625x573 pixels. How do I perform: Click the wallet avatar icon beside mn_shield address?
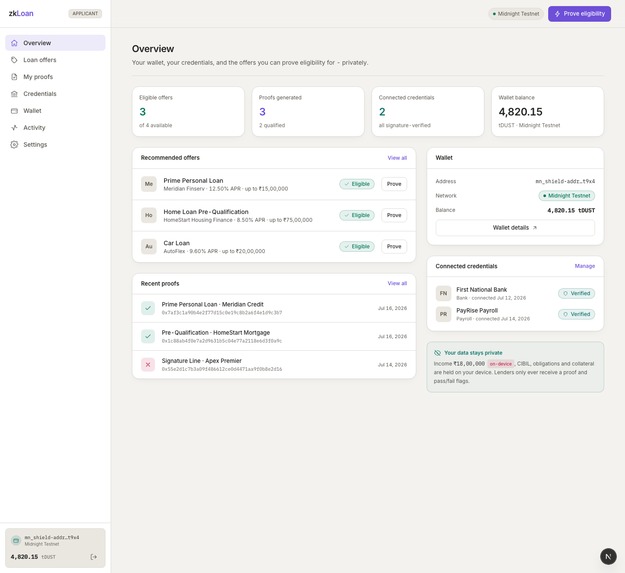pyautogui.click(x=16, y=540)
